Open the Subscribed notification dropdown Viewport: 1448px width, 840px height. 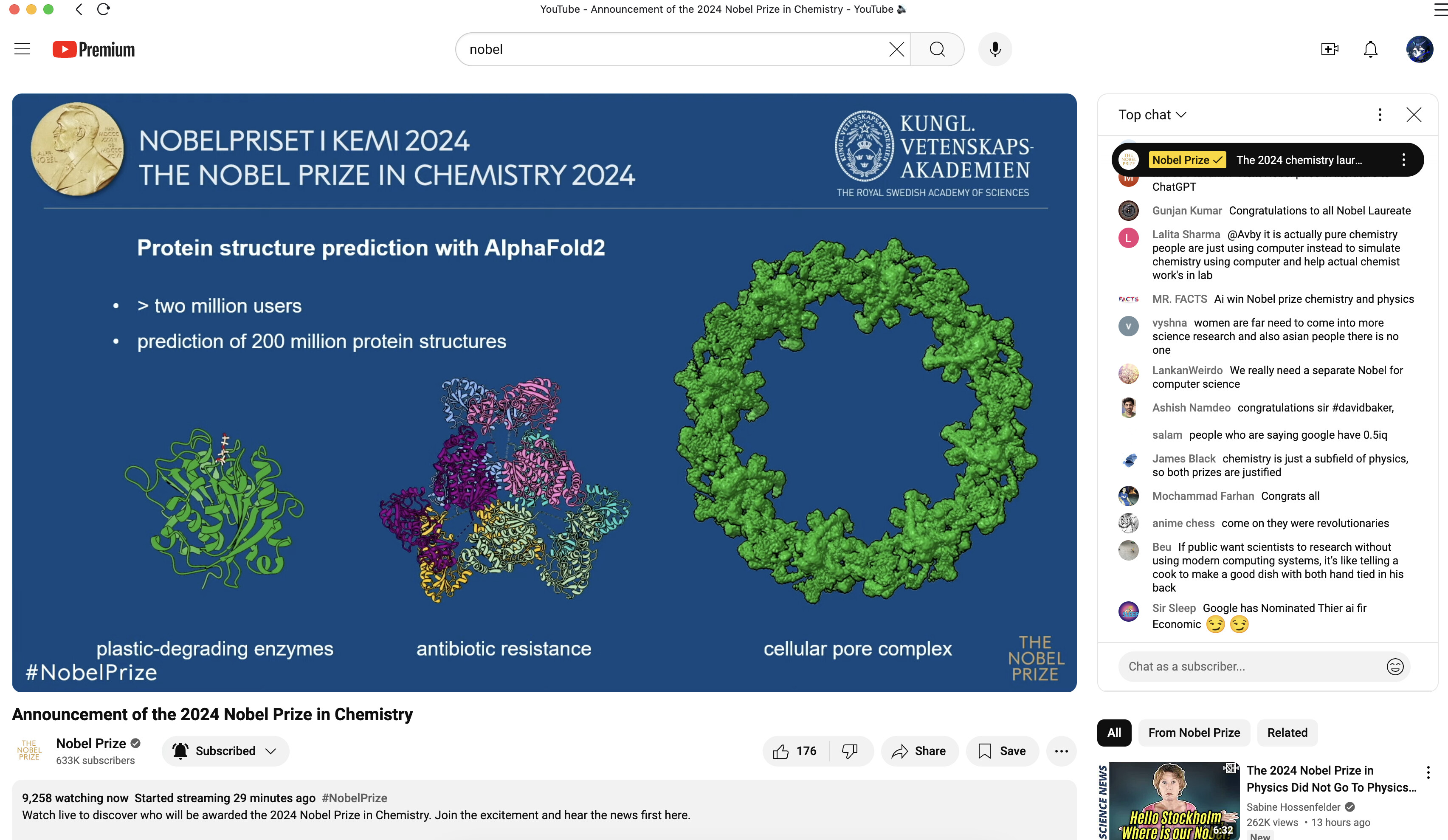[x=225, y=751]
